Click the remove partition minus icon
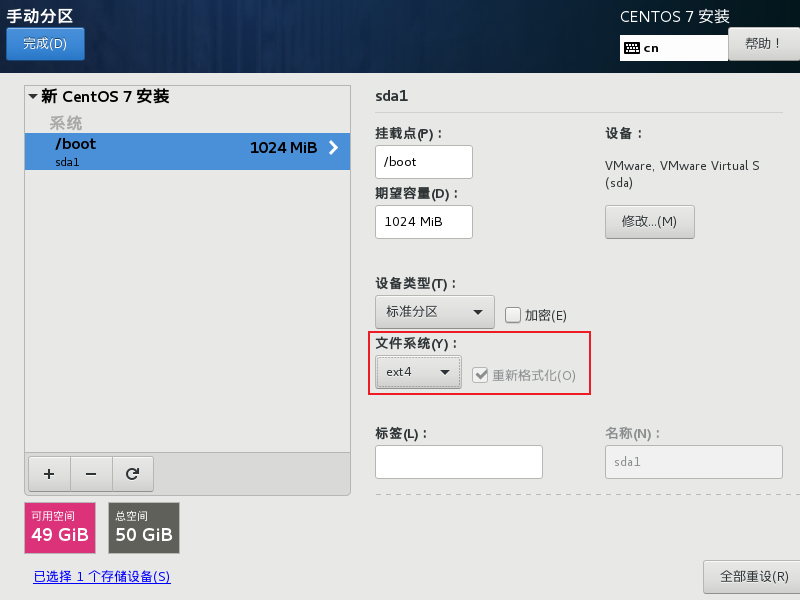 91,474
